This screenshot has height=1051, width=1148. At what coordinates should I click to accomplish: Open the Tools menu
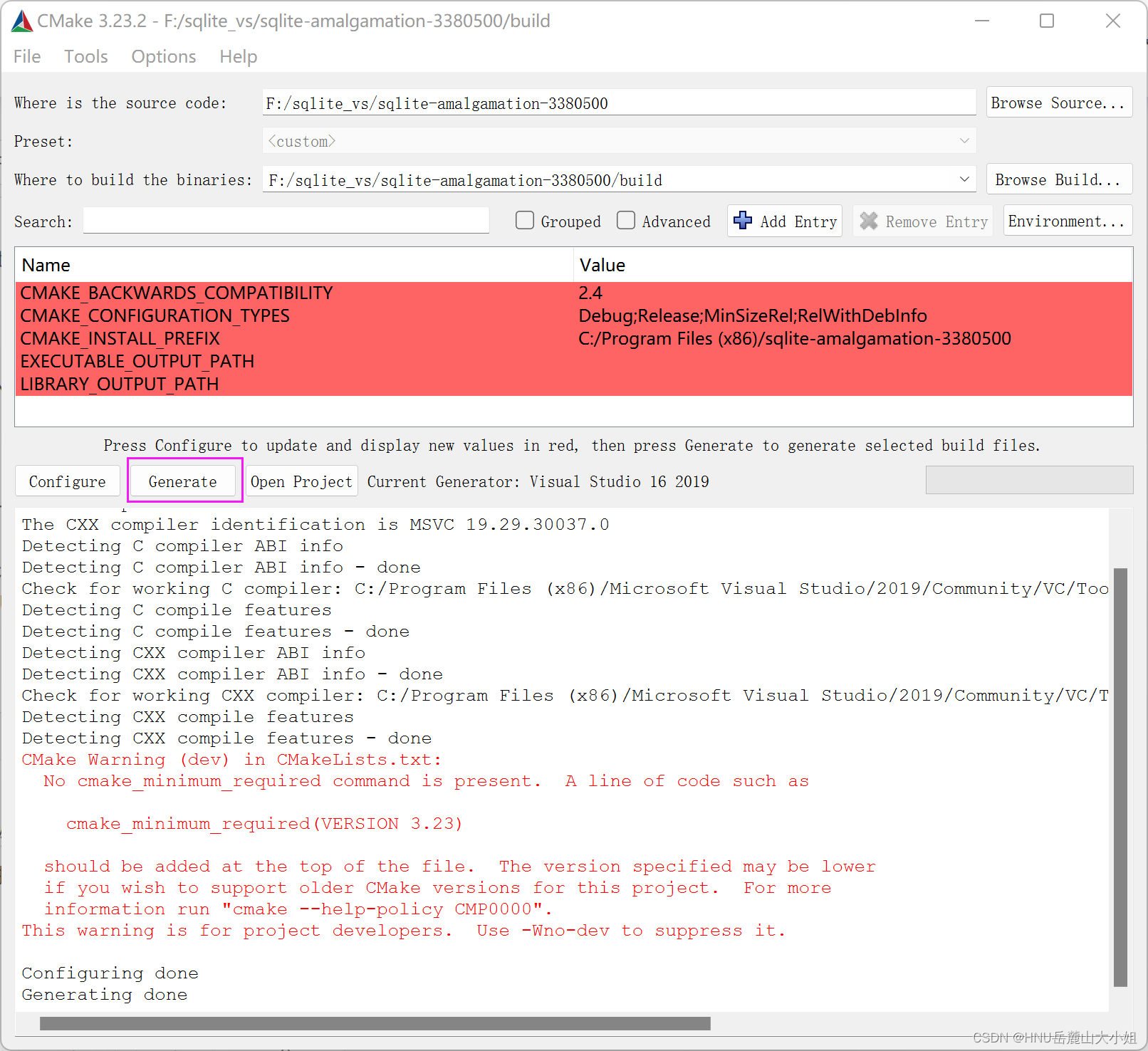tap(85, 56)
